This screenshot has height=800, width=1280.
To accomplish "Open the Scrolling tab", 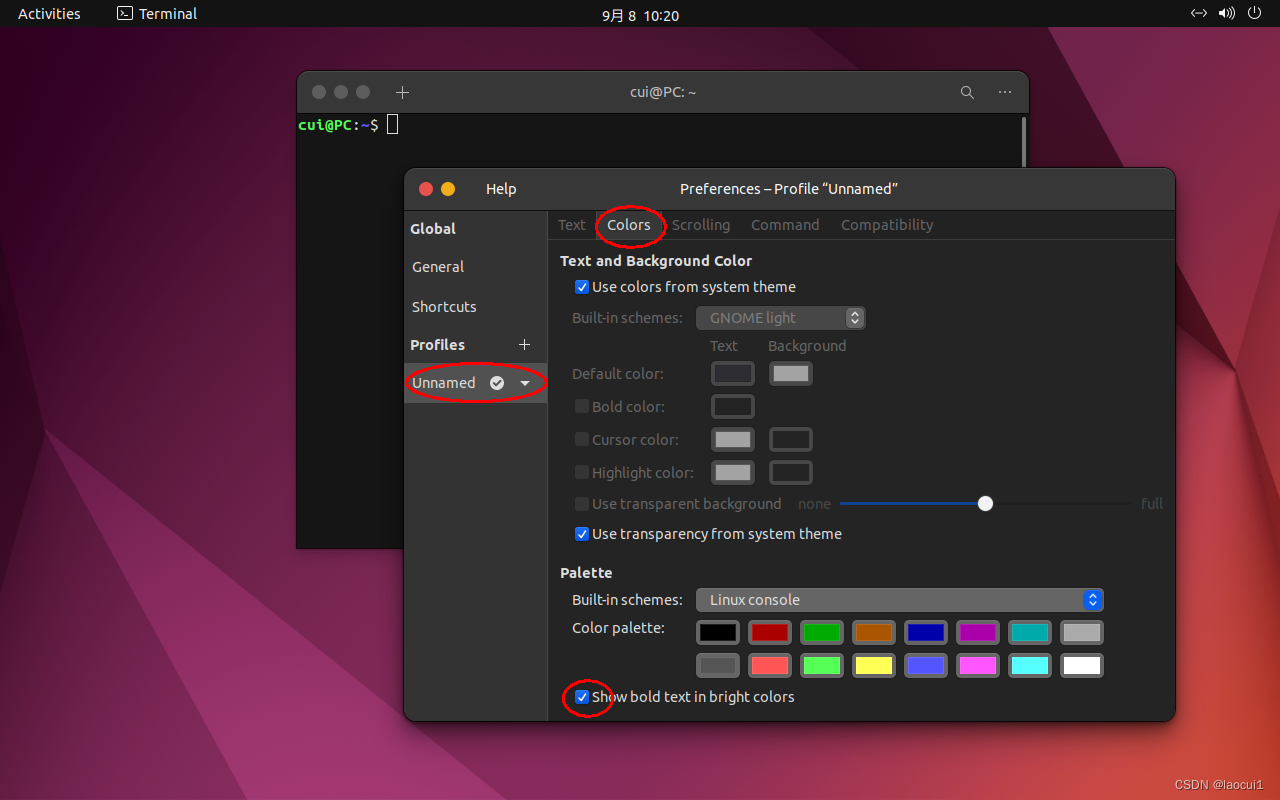I will click(x=700, y=224).
